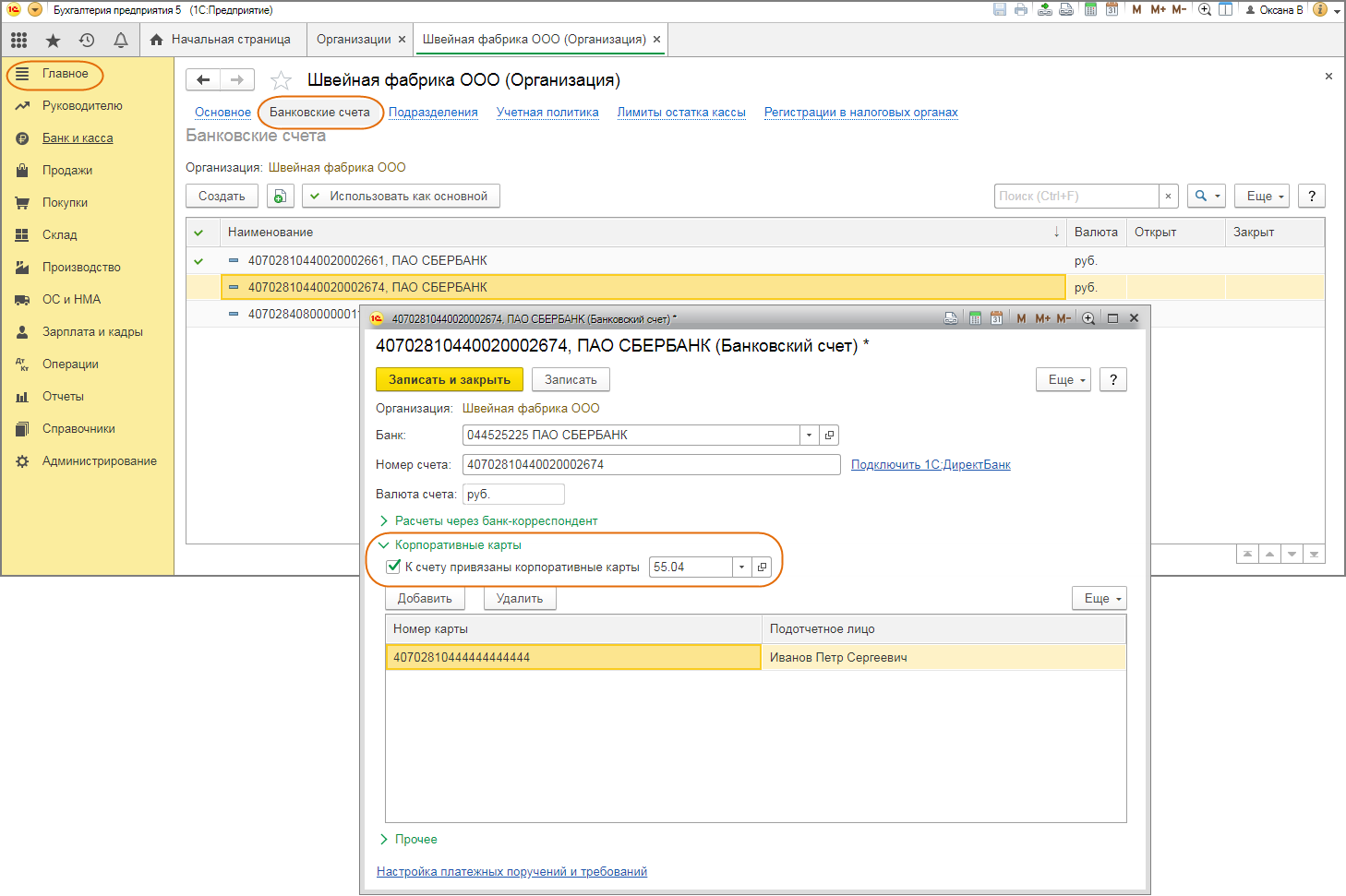Click the Записать и закрыть button
The height and width of the screenshot is (896, 1346).
[450, 380]
